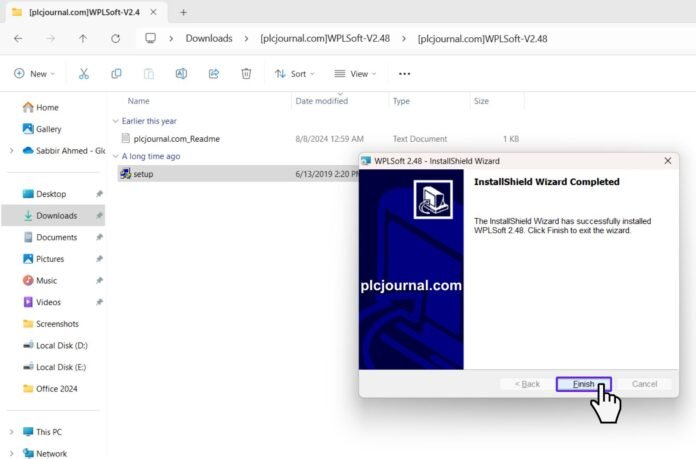696x459 pixels.
Task: Open the plcjournal.com_Readme text file
Action: tap(176, 139)
